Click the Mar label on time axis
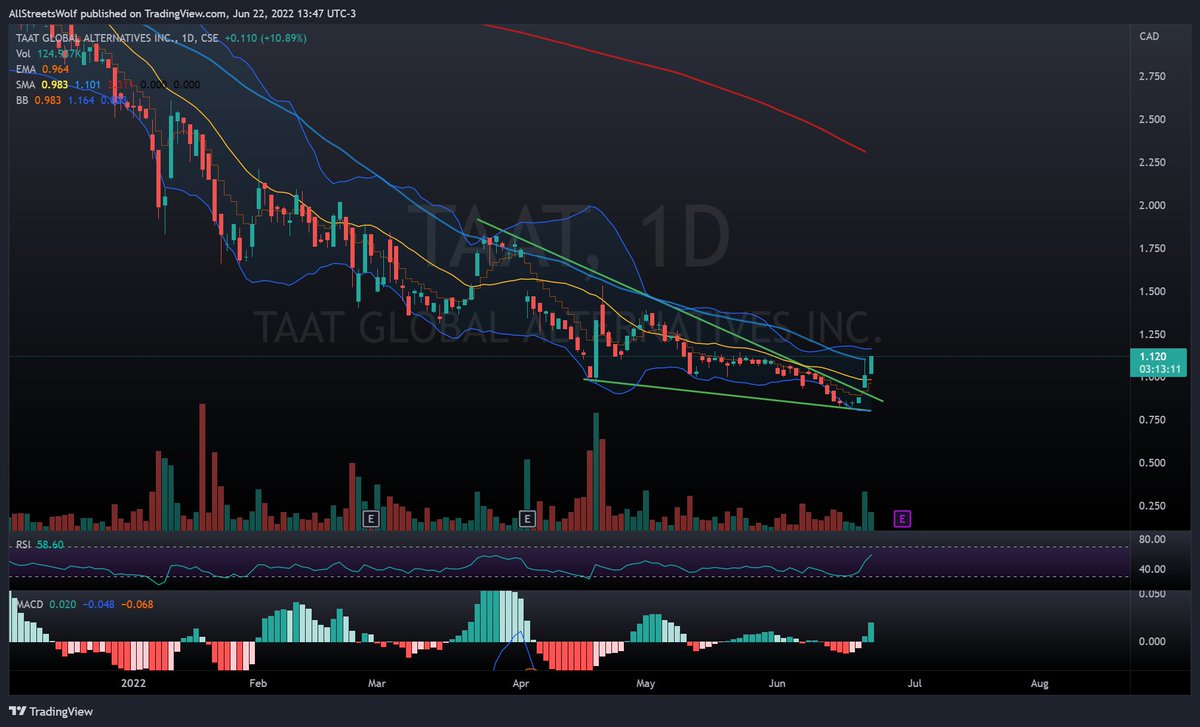Screen dimensions: 1200x727 coord(377,684)
